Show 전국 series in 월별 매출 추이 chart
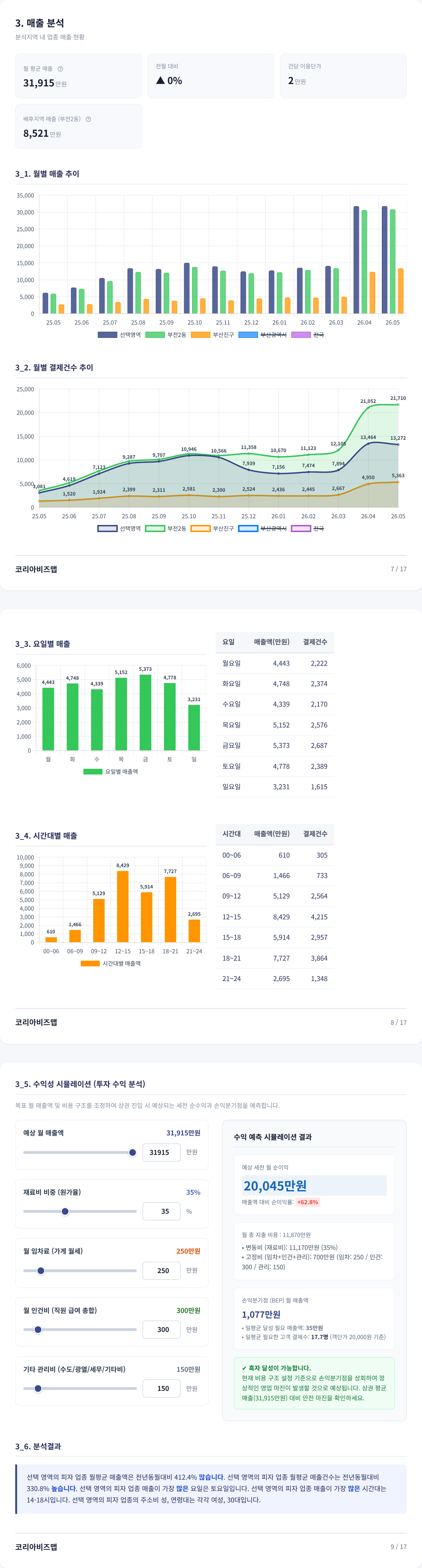This screenshot has width=422, height=1568. (307, 335)
